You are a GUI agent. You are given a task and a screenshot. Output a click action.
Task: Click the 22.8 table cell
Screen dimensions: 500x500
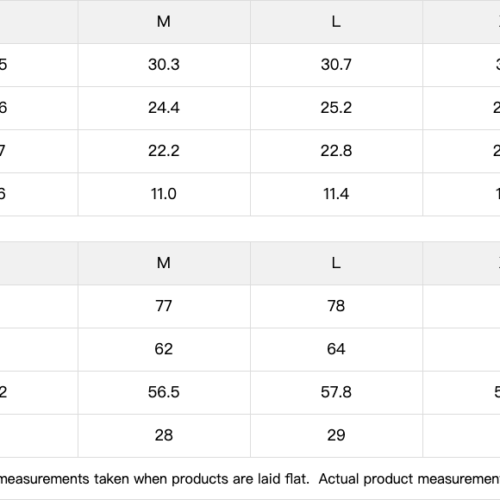click(336, 151)
